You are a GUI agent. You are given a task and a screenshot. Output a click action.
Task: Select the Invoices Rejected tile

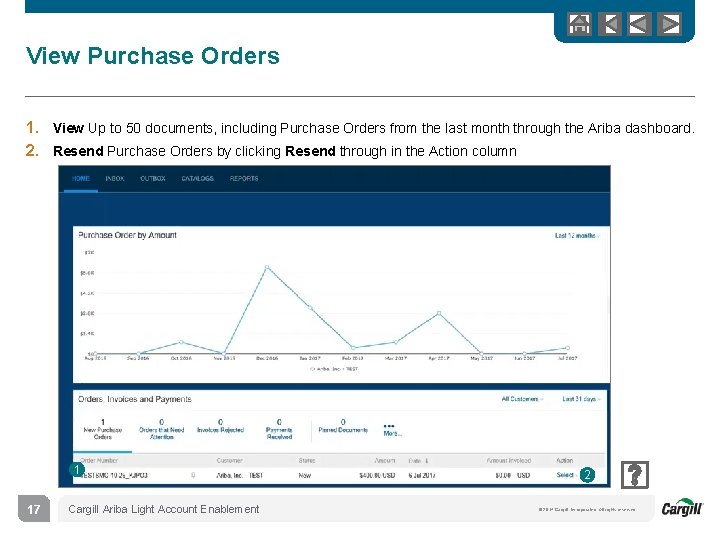pyautogui.click(x=220, y=427)
